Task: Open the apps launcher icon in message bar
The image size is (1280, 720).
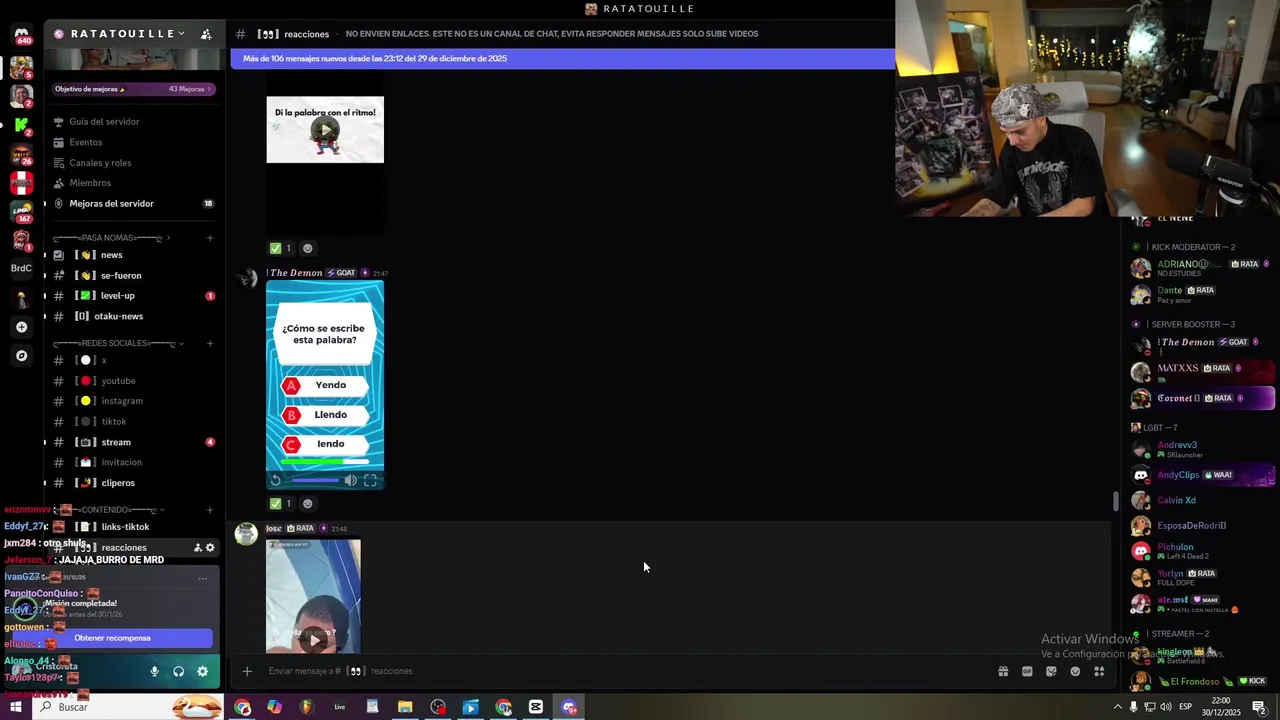Action: coord(1099,671)
